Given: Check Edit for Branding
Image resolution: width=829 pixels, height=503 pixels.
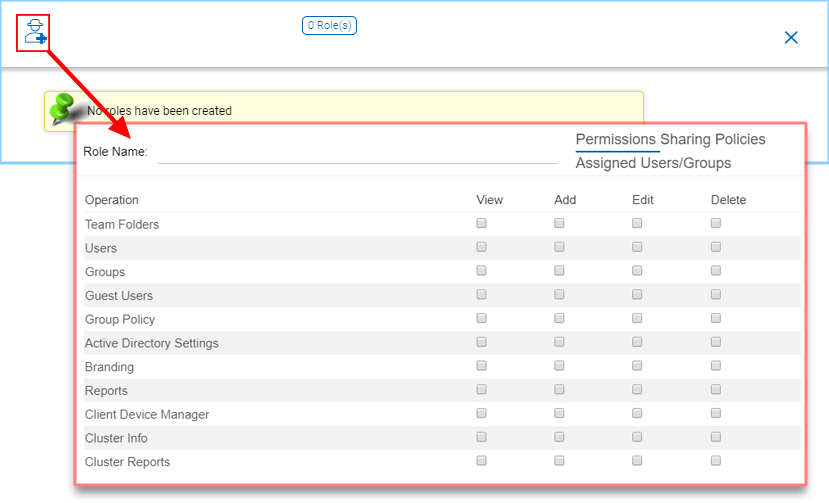Looking at the screenshot, I should [637, 365].
